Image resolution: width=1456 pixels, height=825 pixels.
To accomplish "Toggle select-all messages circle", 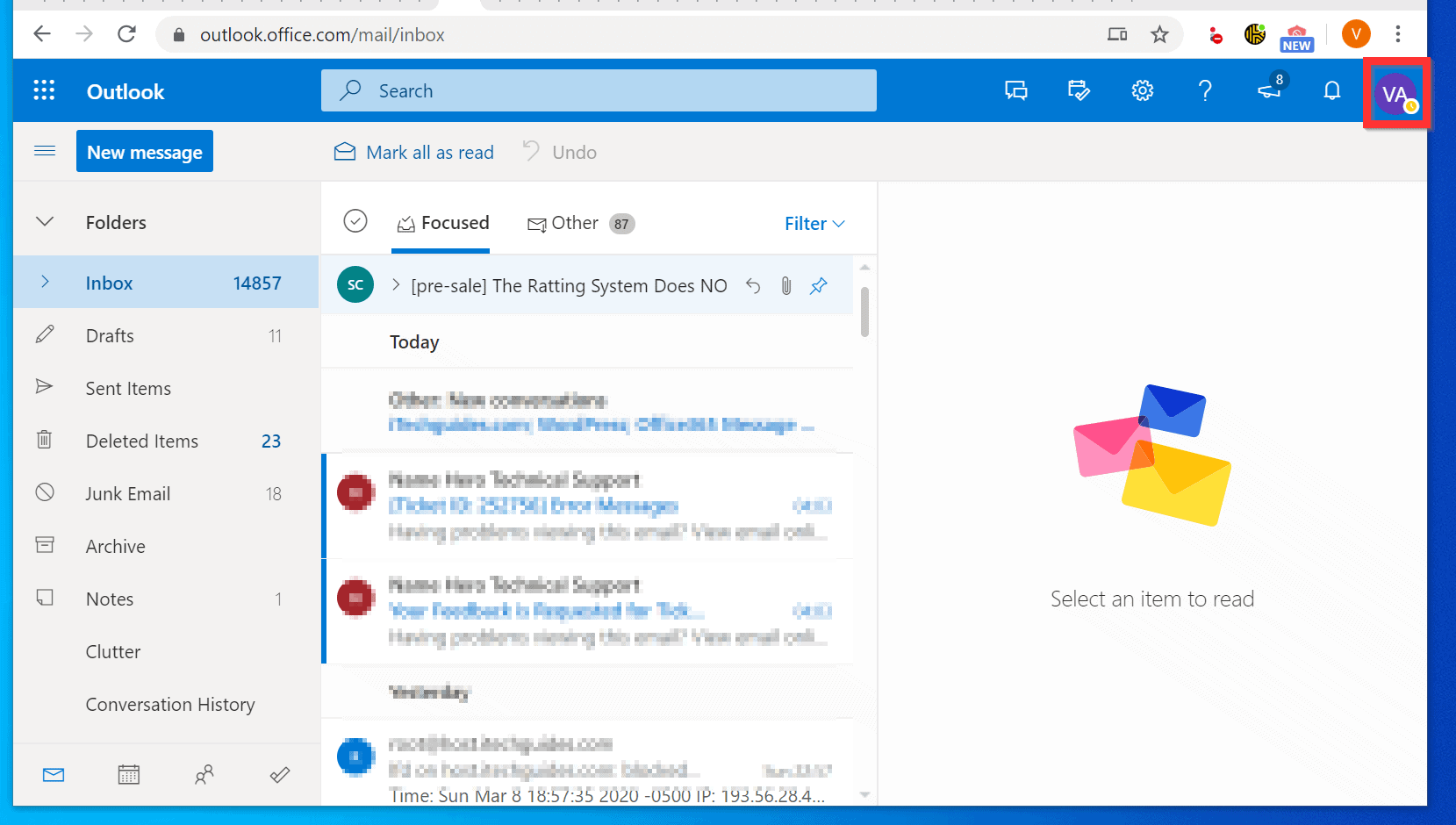I will click(355, 221).
